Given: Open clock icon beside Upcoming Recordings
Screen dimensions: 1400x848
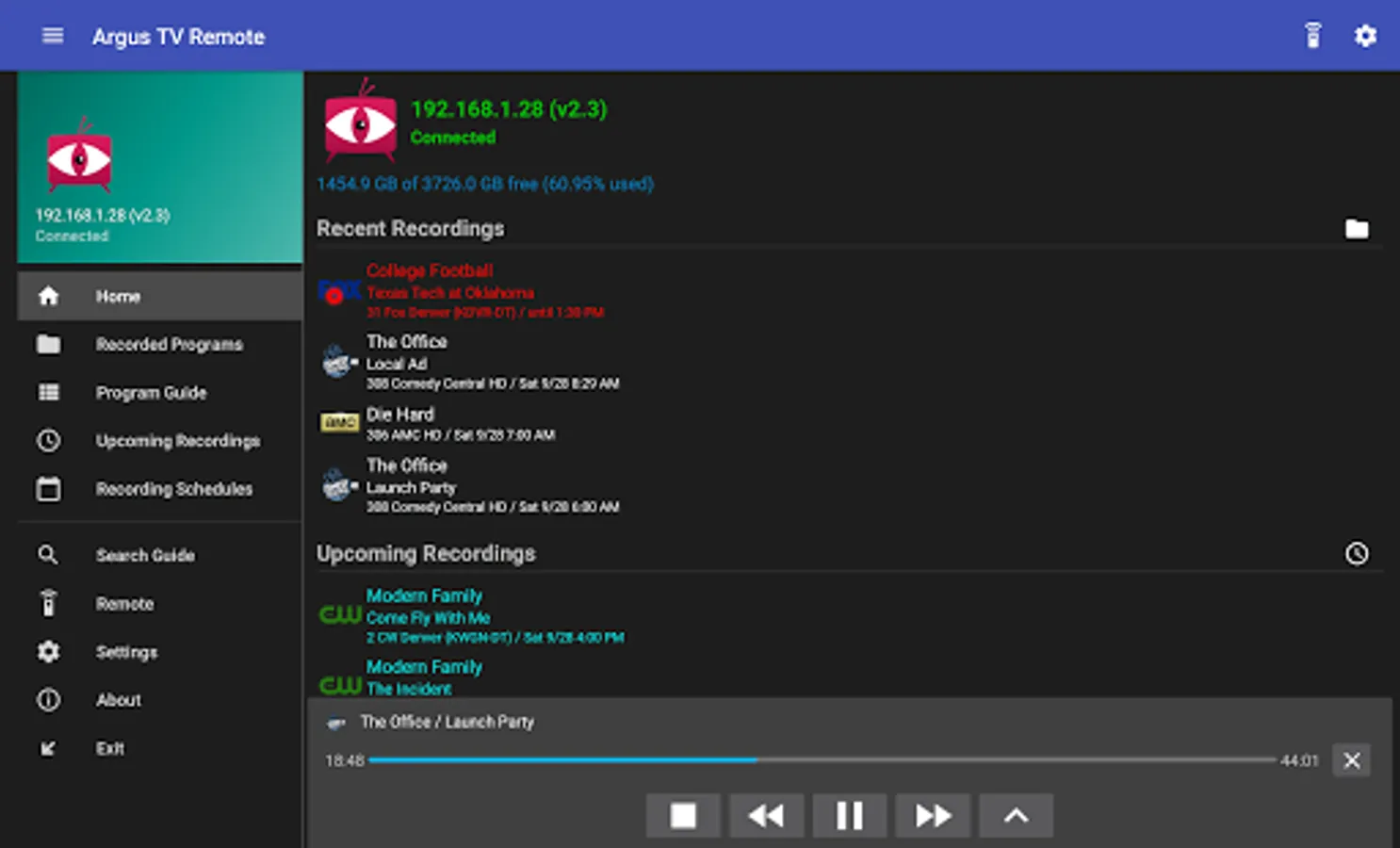Looking at the screenshot, I should pyautogui.click(x=1357, y=553).
